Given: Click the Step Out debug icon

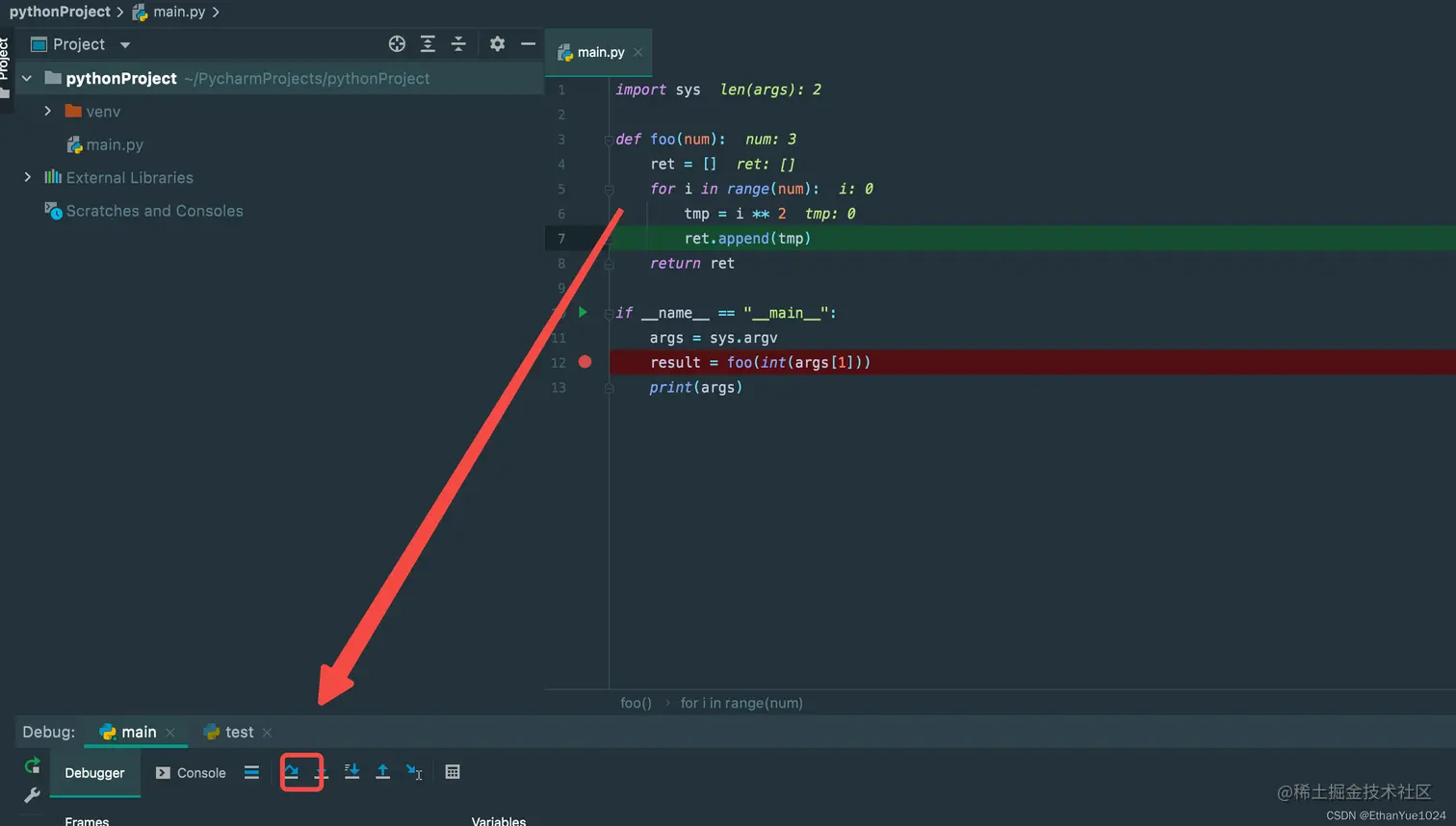Looking at the screenshot, I should 382,772.
